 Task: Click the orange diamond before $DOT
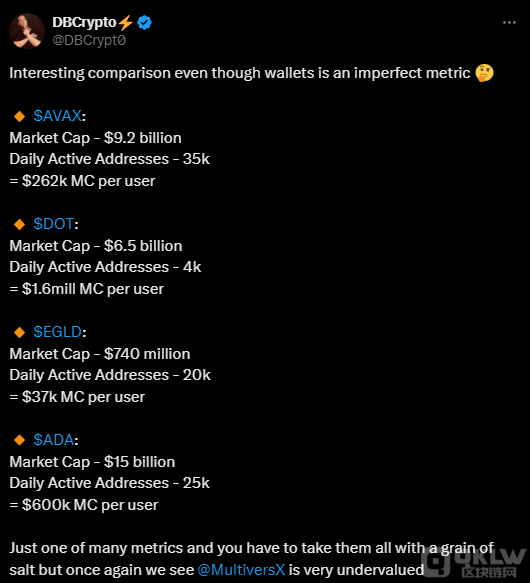coord(19,224)
